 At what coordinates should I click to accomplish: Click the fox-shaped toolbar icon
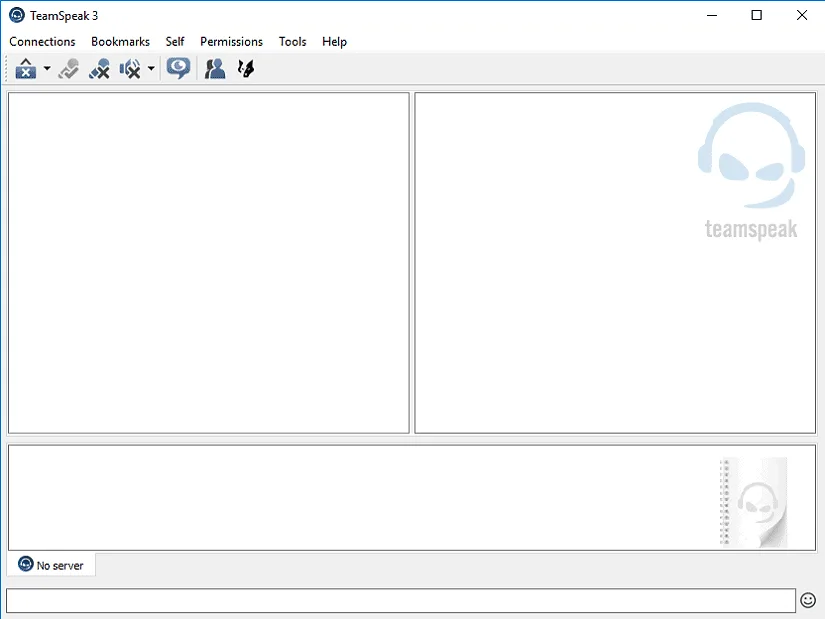[x=246, y=68]
